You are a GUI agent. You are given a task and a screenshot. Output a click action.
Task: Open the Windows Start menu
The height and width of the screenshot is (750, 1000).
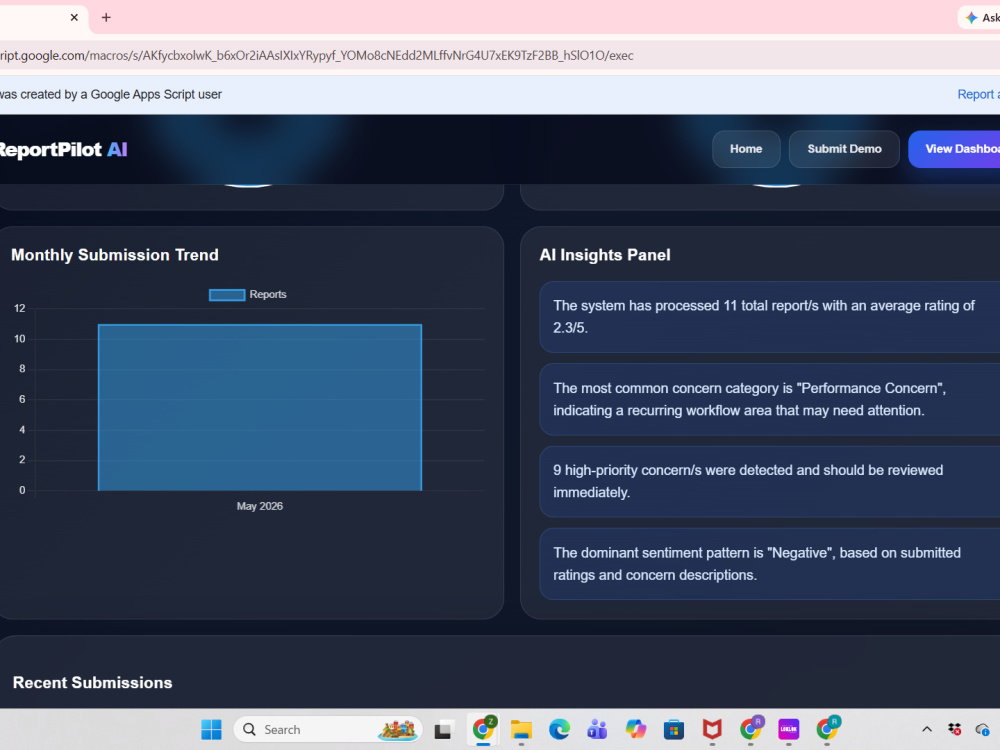point(211,729)
